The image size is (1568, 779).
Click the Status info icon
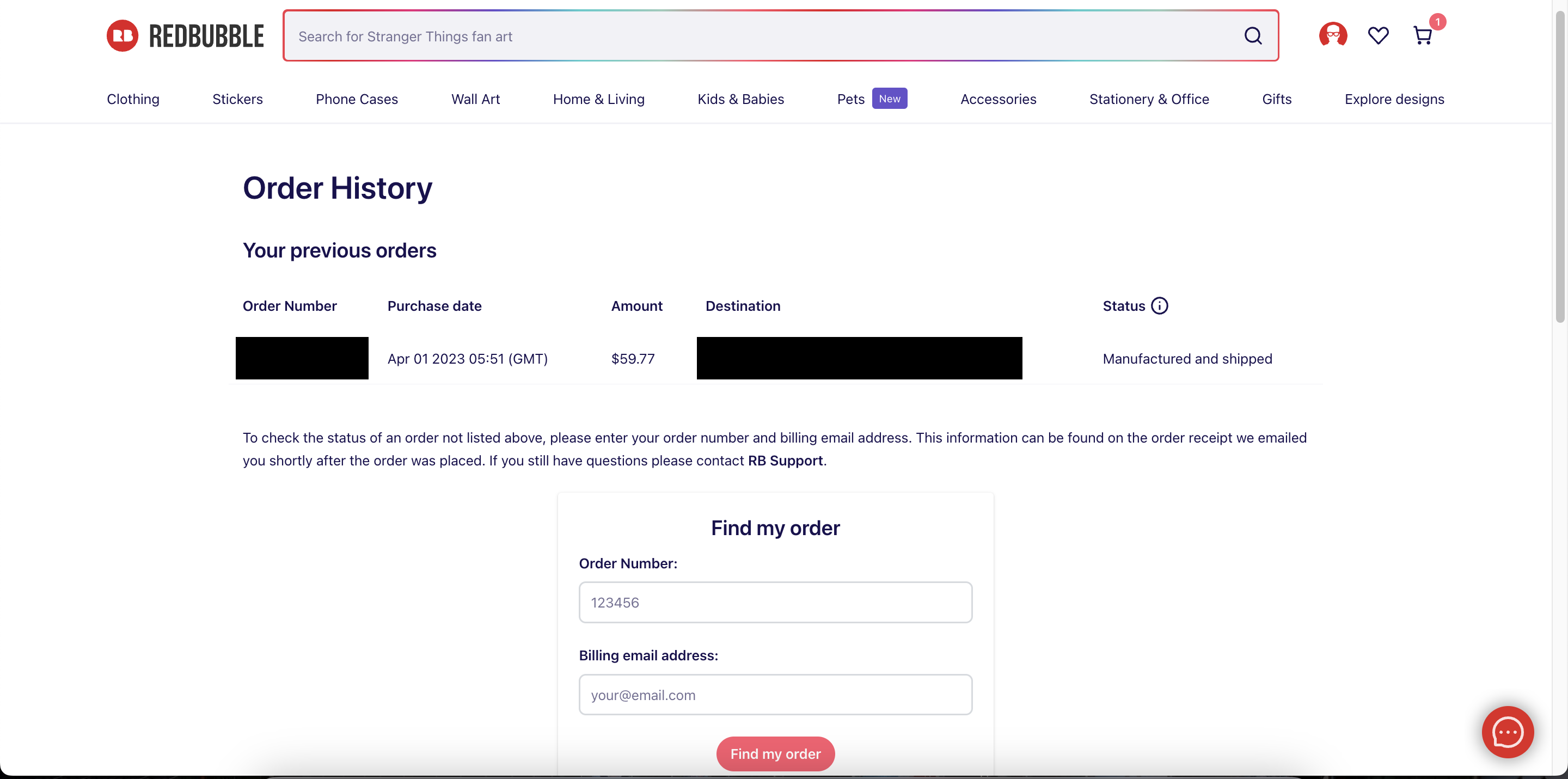click(x=1160, y=305)
